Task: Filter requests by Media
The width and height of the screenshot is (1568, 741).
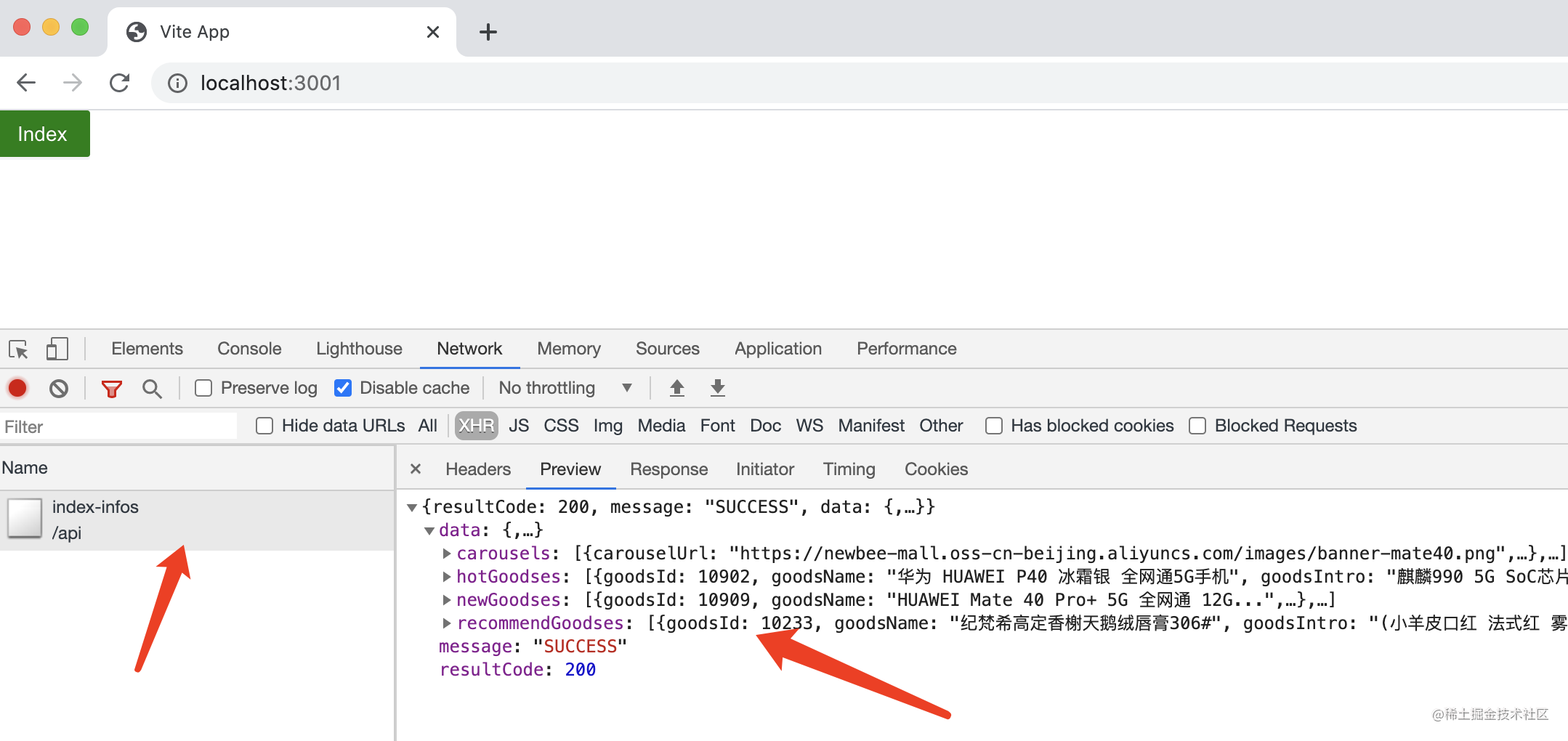Action: 661,426
